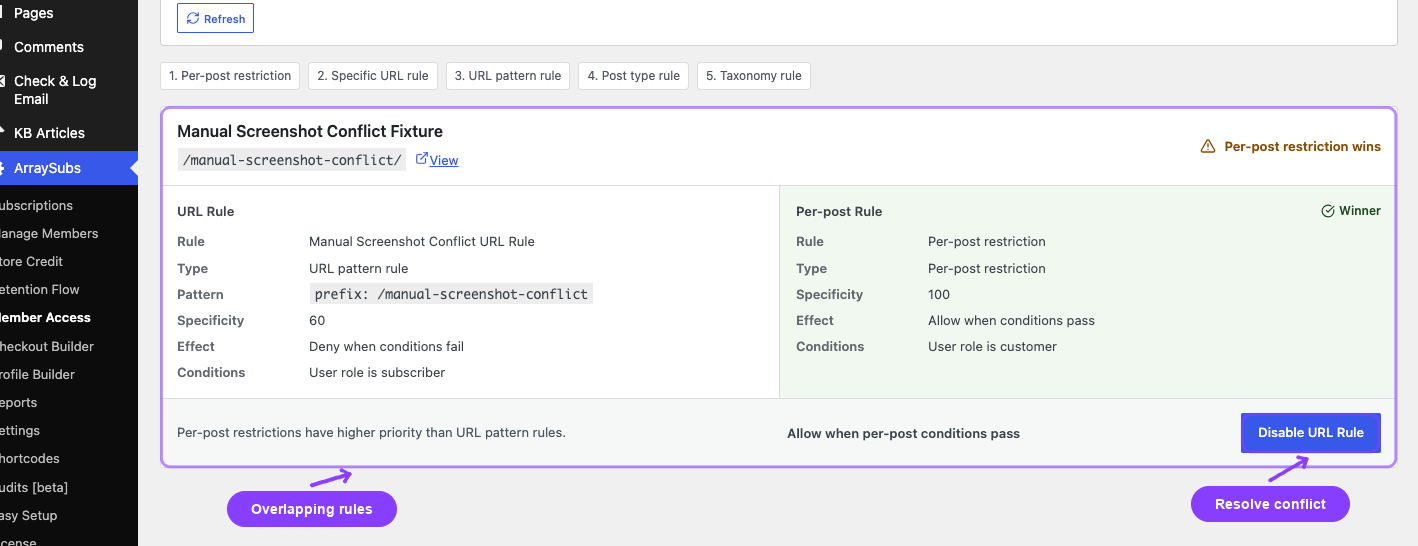Click the URL Rule specificity value 60
Viewport: 1418px width, 546px height.
pos(317,320)
